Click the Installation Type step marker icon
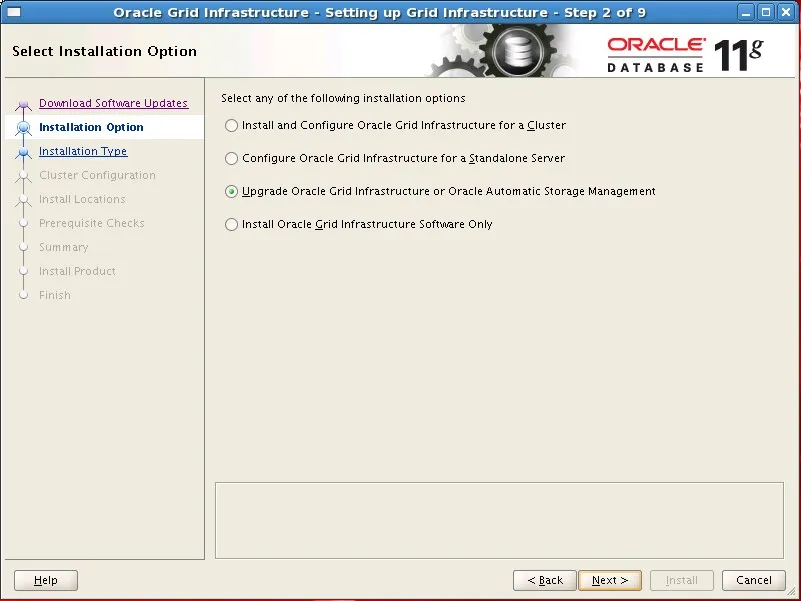Screen dimensions: 801x601 click(23, 152)
